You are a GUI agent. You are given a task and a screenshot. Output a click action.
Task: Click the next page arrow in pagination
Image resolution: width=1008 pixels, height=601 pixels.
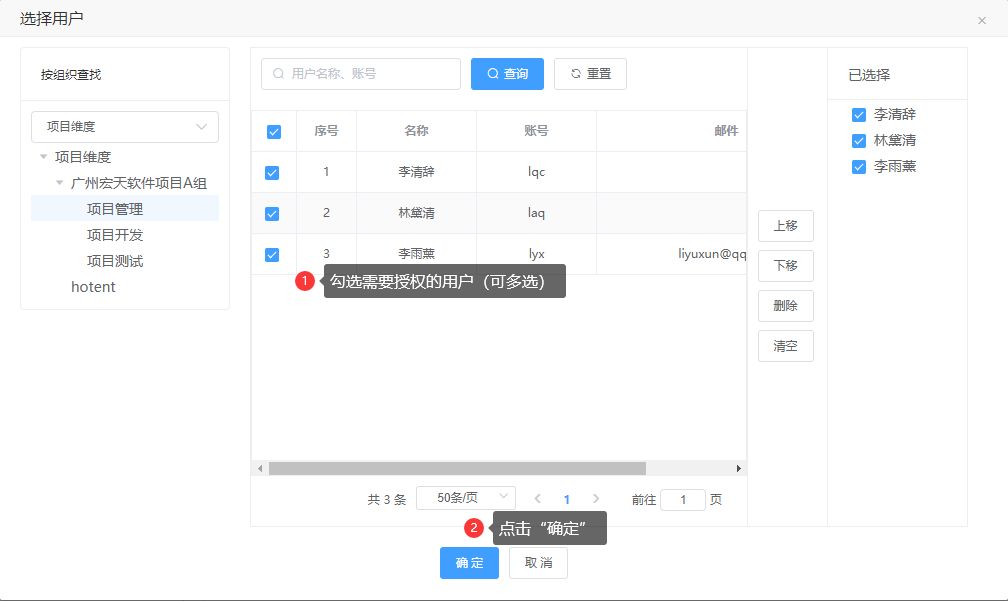pos(596,498)
